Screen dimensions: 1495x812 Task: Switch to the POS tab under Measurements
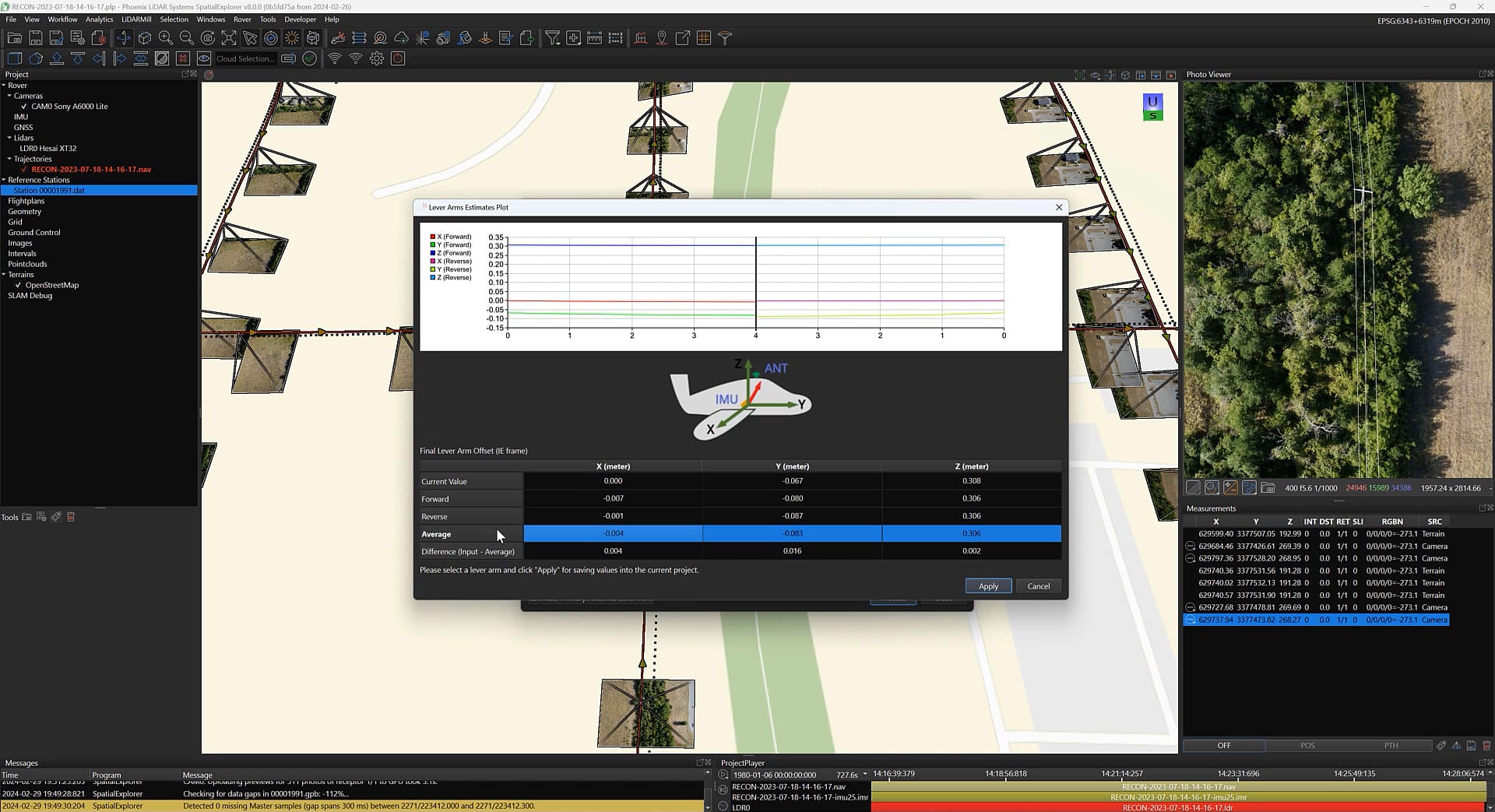[1307, 746]
